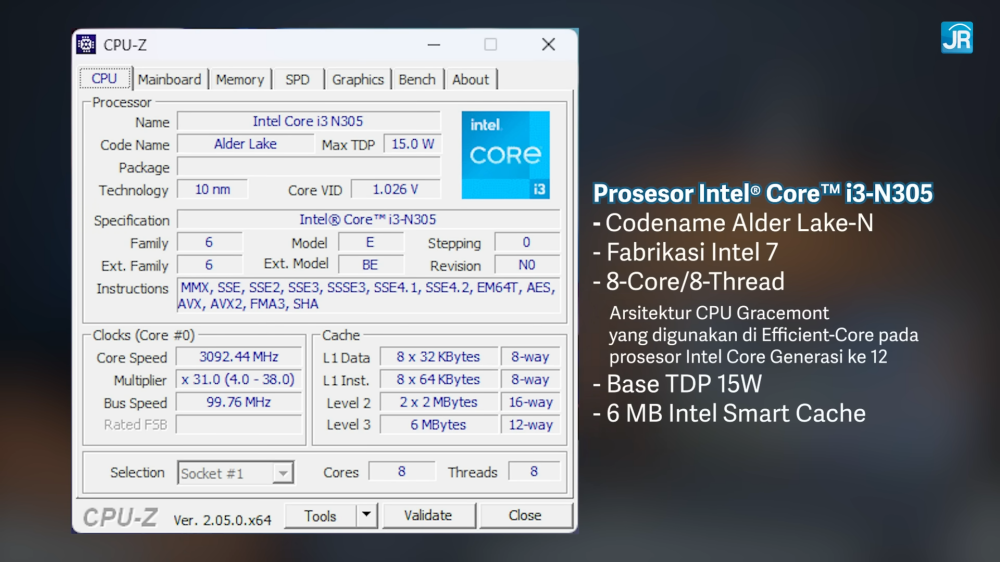Click the text Codename Alder Lake-N
This screenshot has height=562, width=1000.
point(733,223)
